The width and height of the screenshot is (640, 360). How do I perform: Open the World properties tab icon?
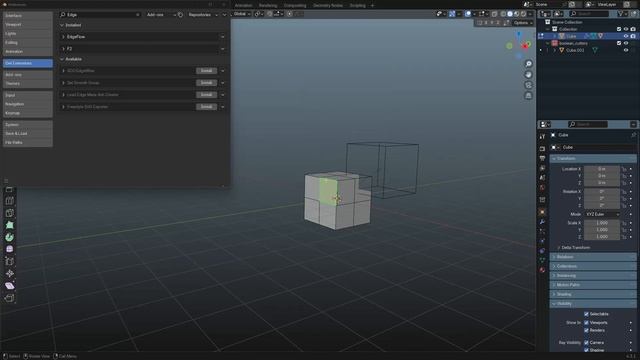542,188
